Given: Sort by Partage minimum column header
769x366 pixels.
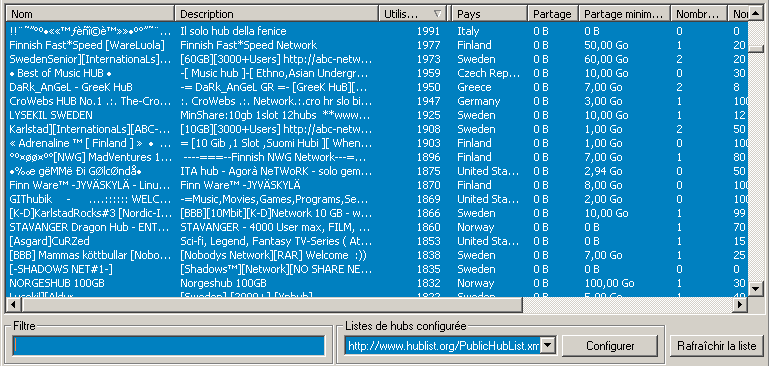Looking at the screenshot, I should tap(625, 14).
